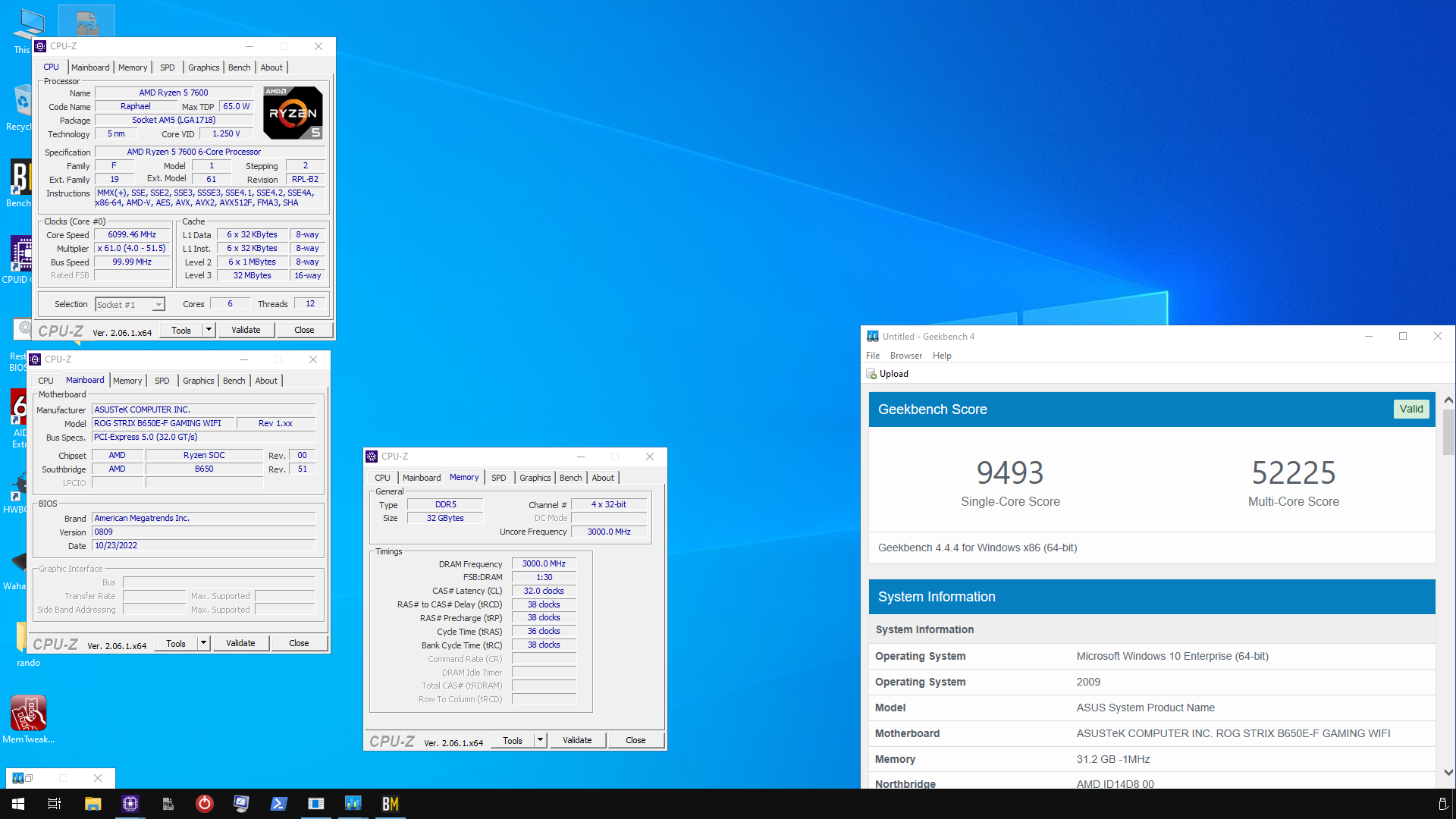Click the PNG file icon on taskbar
This screenshot has width=1456, height=819.
168,804
